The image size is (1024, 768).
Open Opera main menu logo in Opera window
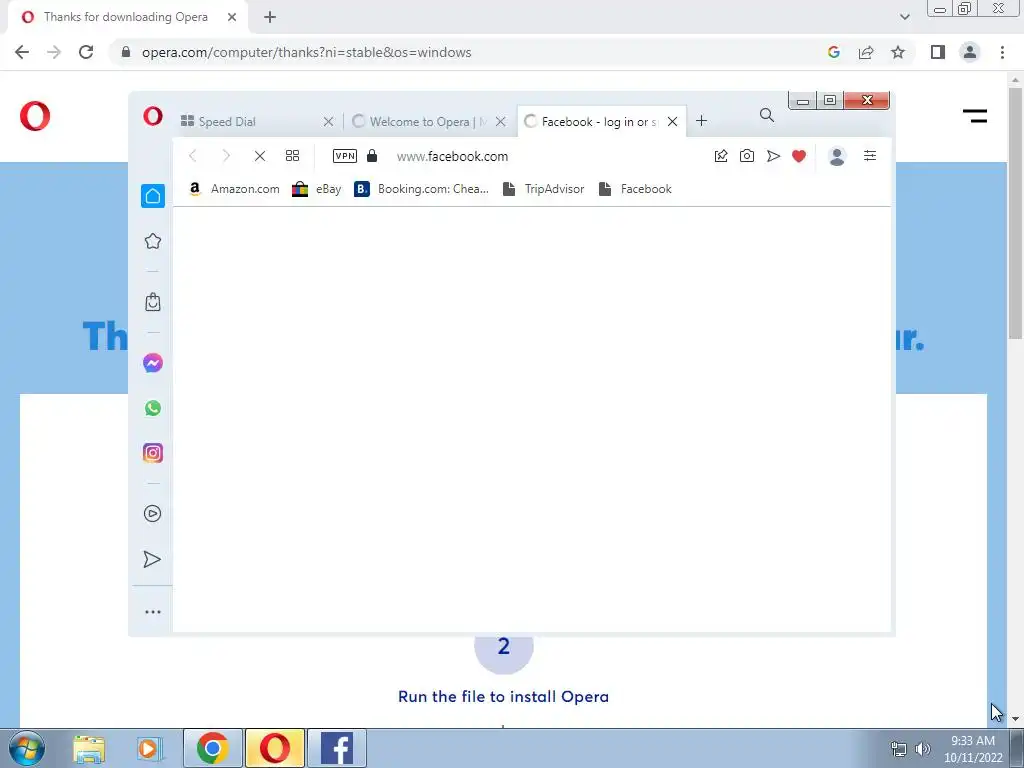click(x=153, y=116)
